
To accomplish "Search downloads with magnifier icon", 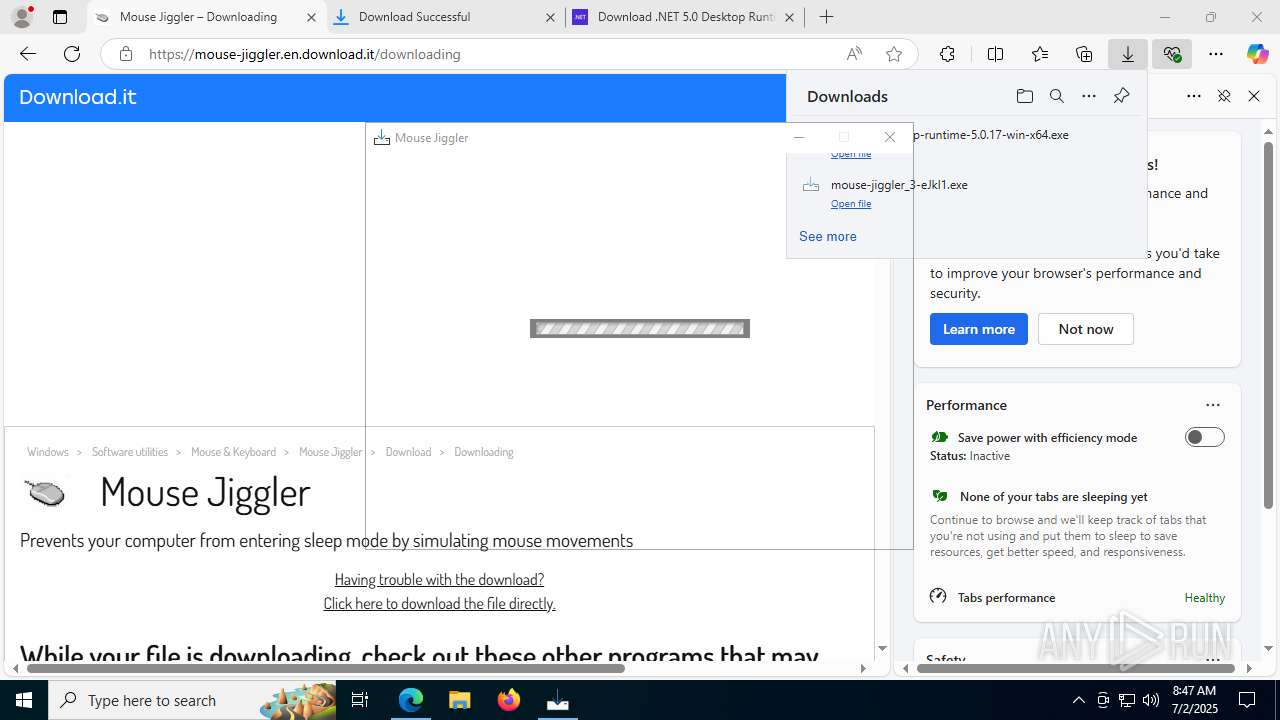I will tap(1056, 96).
